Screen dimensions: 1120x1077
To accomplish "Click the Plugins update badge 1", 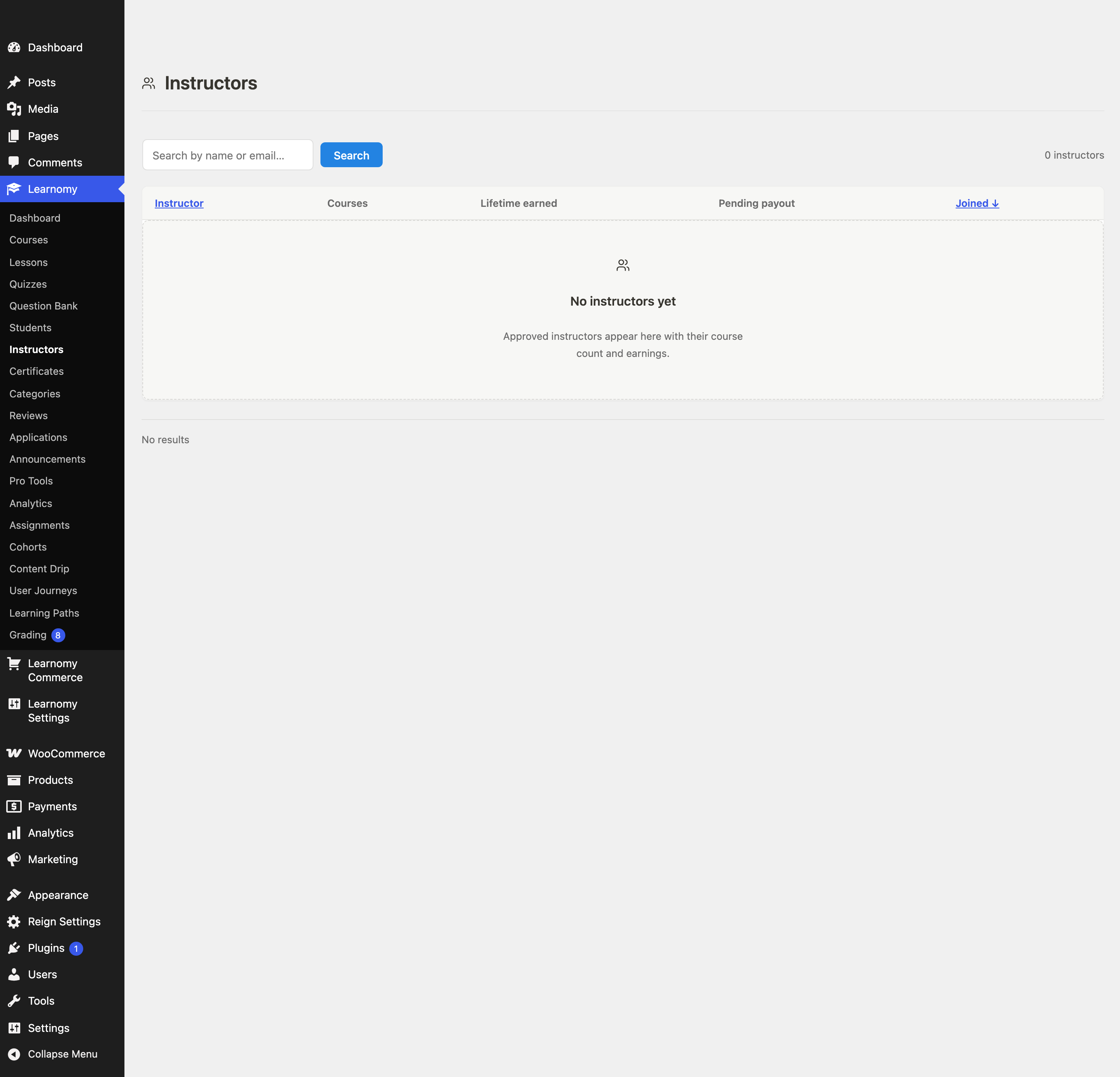I will point(76,948).
